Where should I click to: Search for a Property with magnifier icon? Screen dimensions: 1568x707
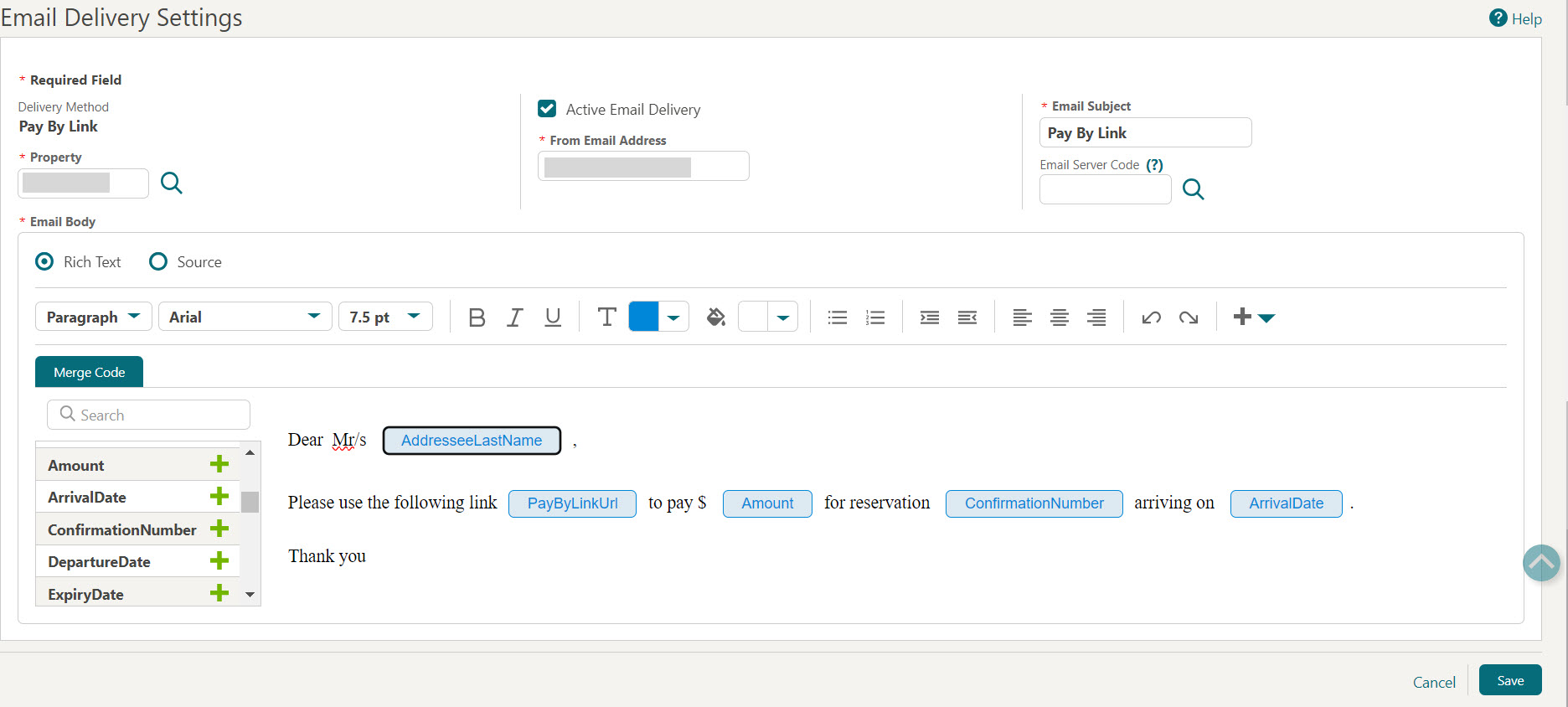(x=172, y=183)
